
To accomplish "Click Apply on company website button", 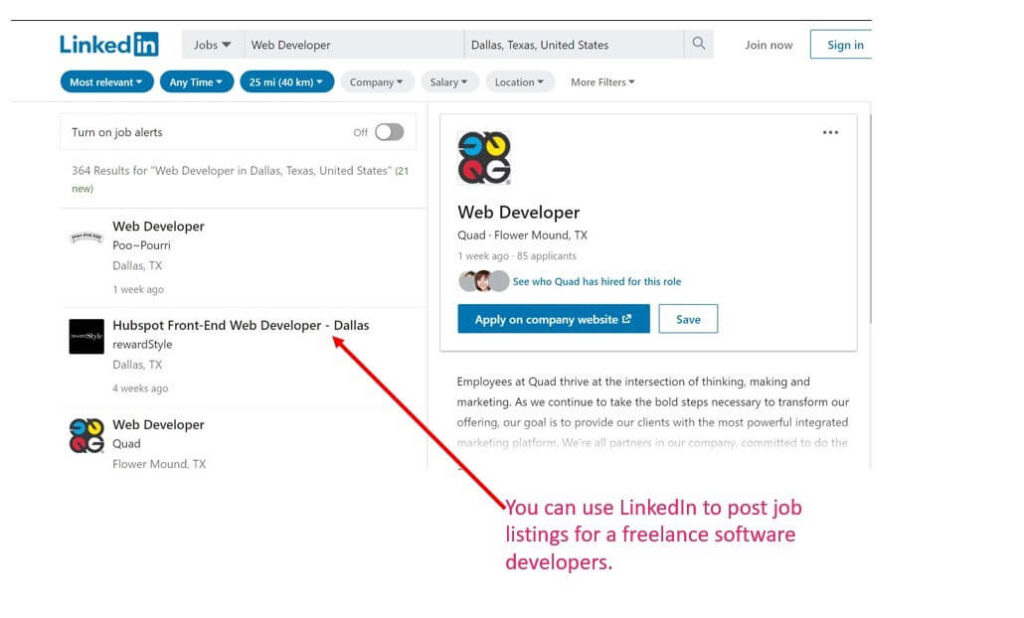I will (553, 319).
